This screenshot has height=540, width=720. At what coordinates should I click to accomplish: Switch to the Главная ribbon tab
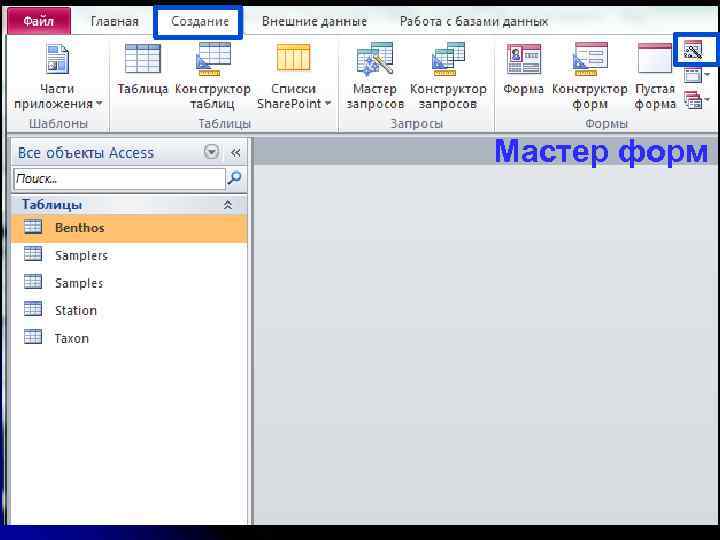pos(114,21)
